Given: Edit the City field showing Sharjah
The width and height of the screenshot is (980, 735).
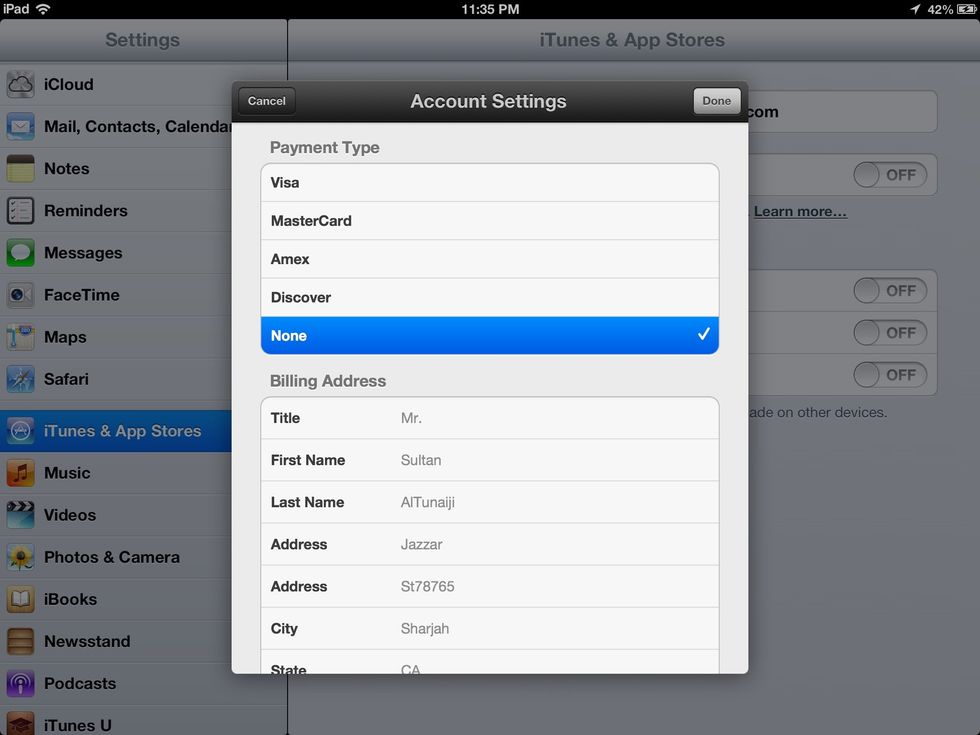Looking at the screenshot, I should point(489,629).
